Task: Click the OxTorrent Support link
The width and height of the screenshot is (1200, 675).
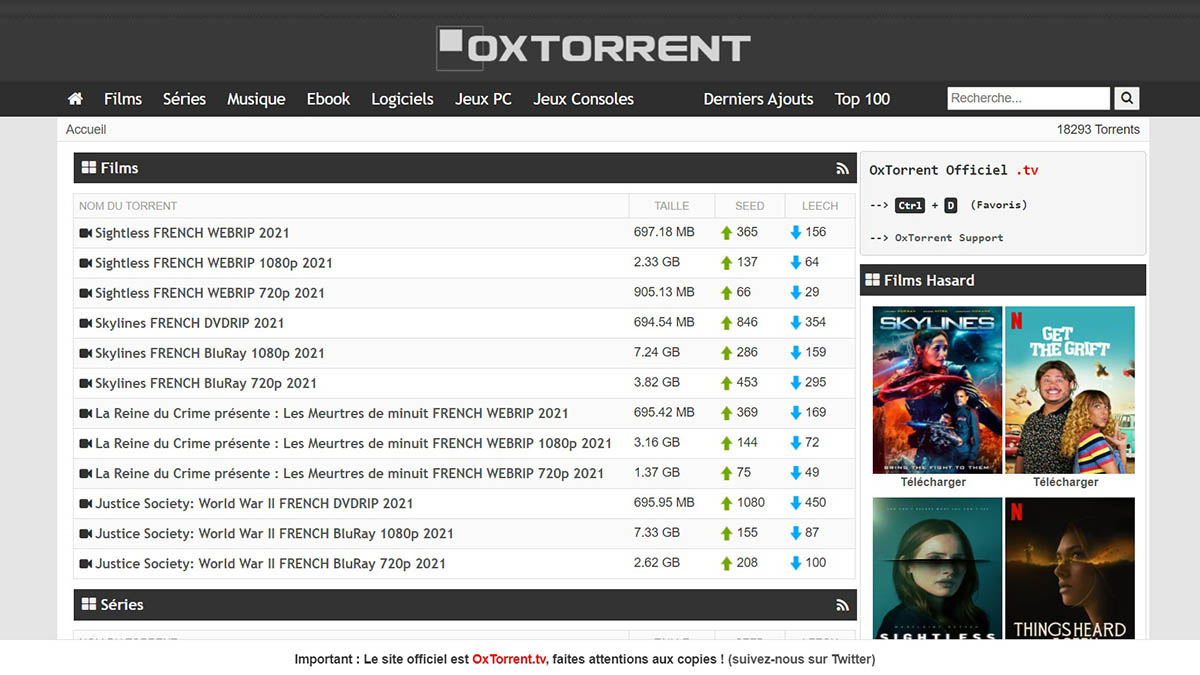Action: point(949,238)
